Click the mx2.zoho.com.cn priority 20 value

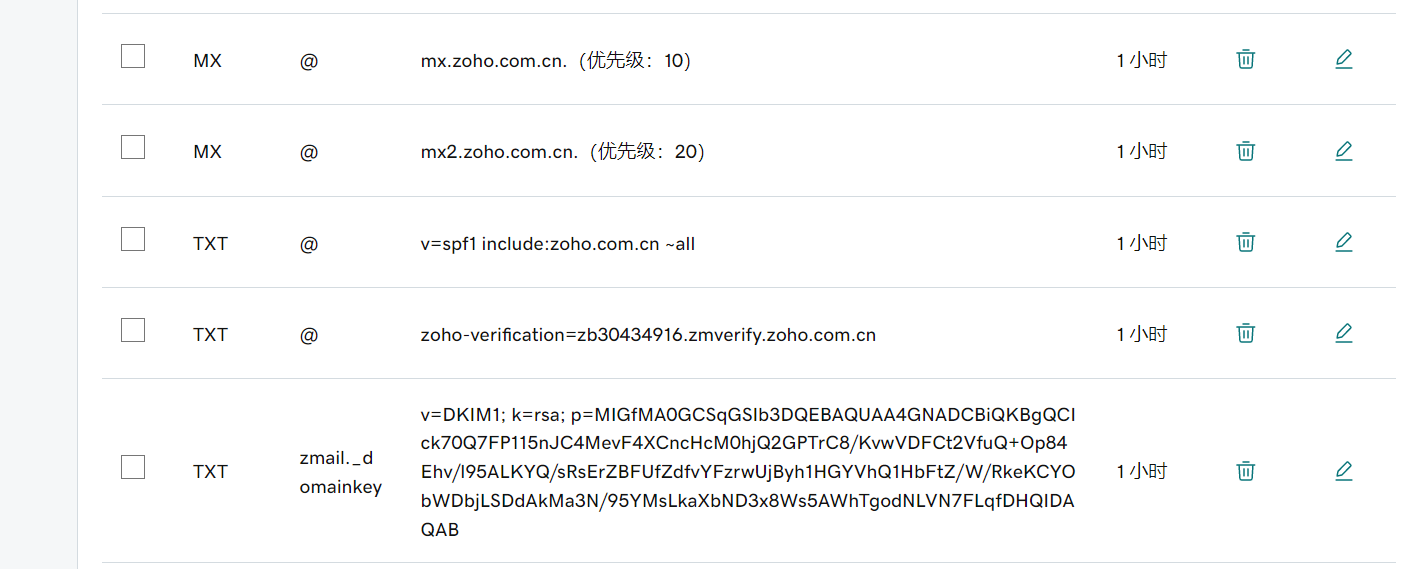pyautogui.click(x=562, y=152)
